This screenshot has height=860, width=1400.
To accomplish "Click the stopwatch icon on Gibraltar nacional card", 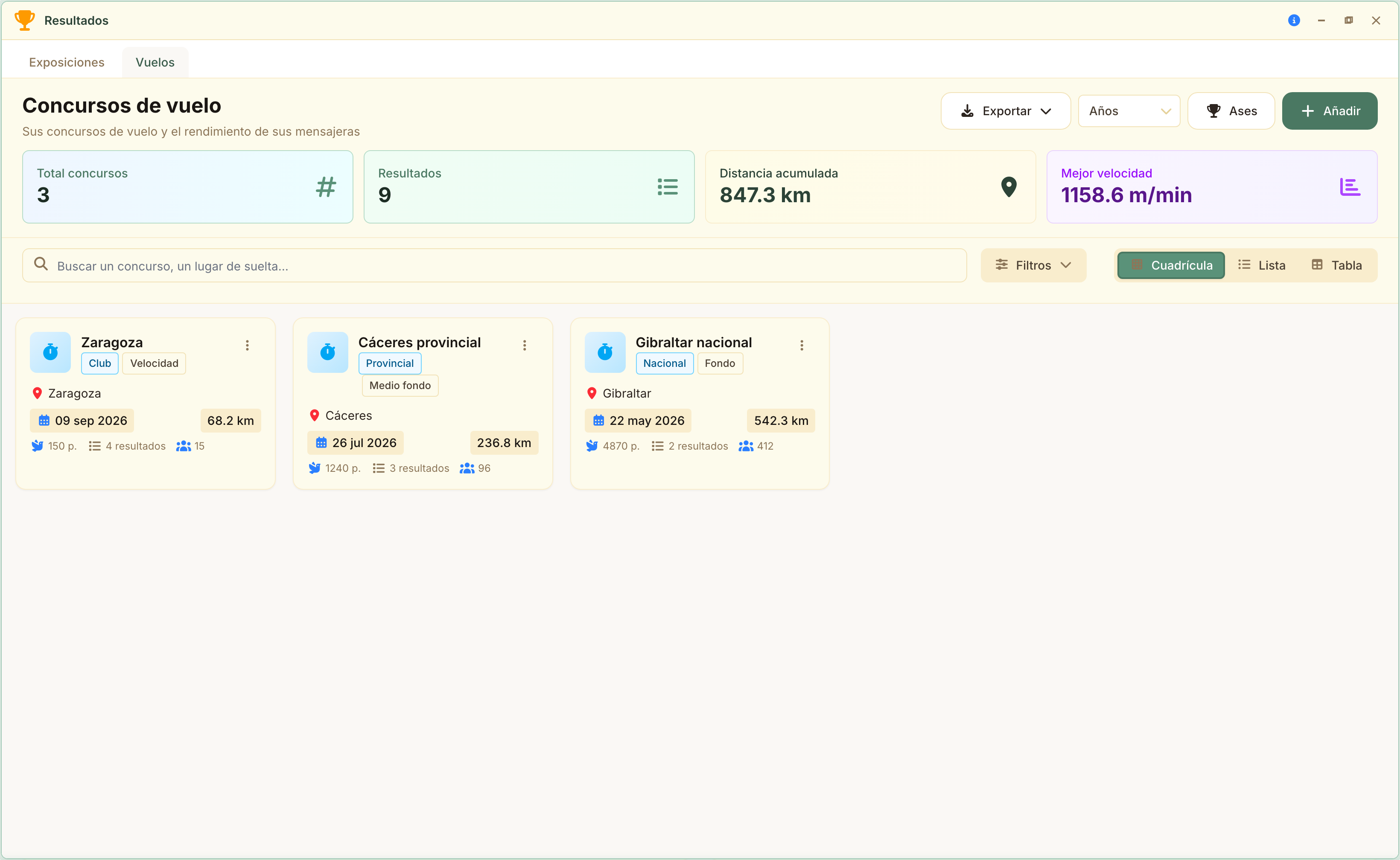I will [604, 352].
